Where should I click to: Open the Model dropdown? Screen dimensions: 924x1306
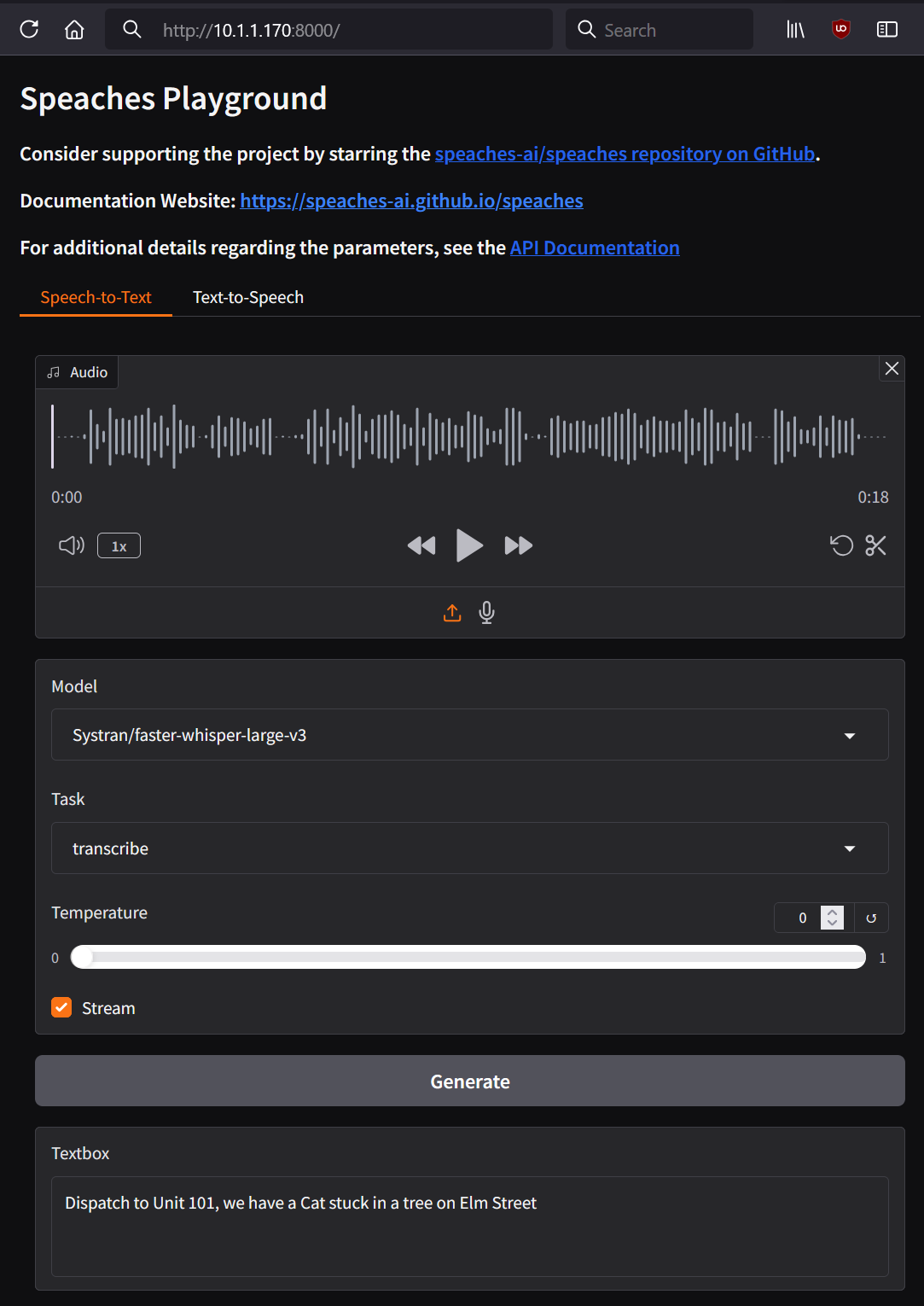coord(469,735)
